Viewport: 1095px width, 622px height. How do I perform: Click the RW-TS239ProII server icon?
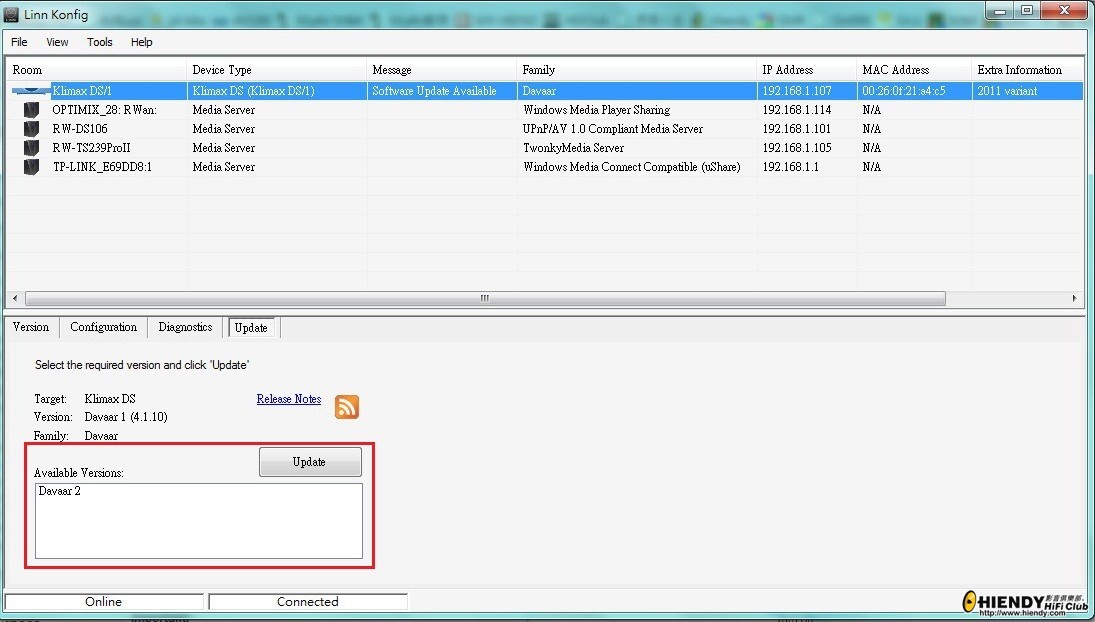[x=31, y=147]
